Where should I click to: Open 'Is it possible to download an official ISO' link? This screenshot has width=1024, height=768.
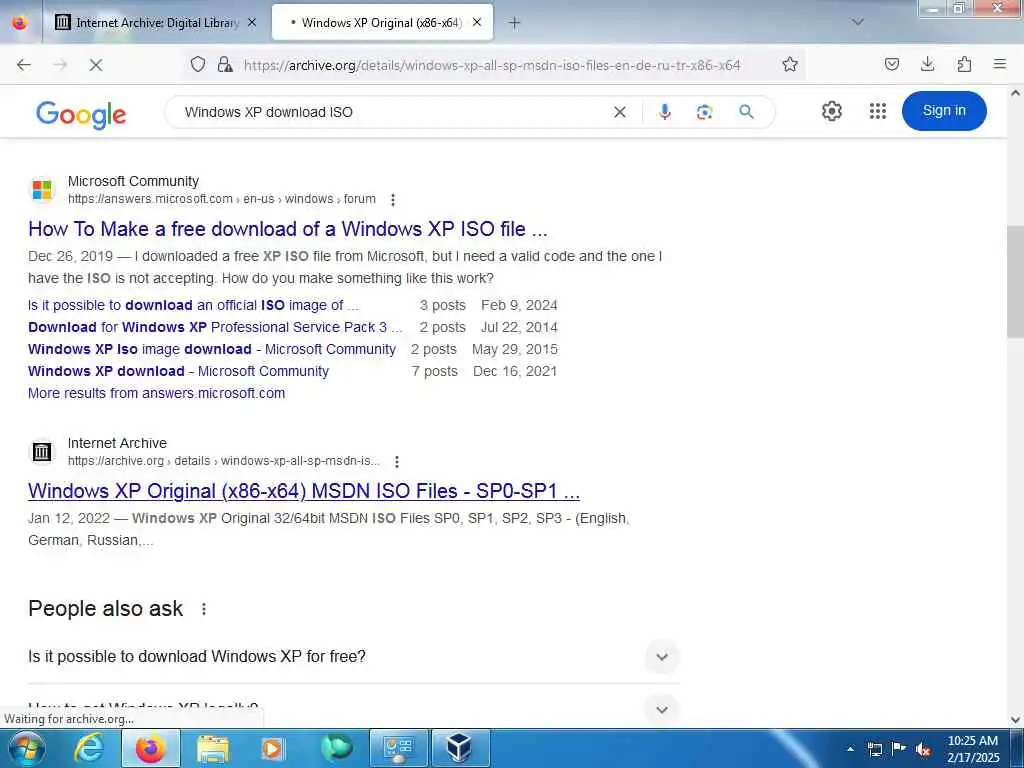click(193, 305)
